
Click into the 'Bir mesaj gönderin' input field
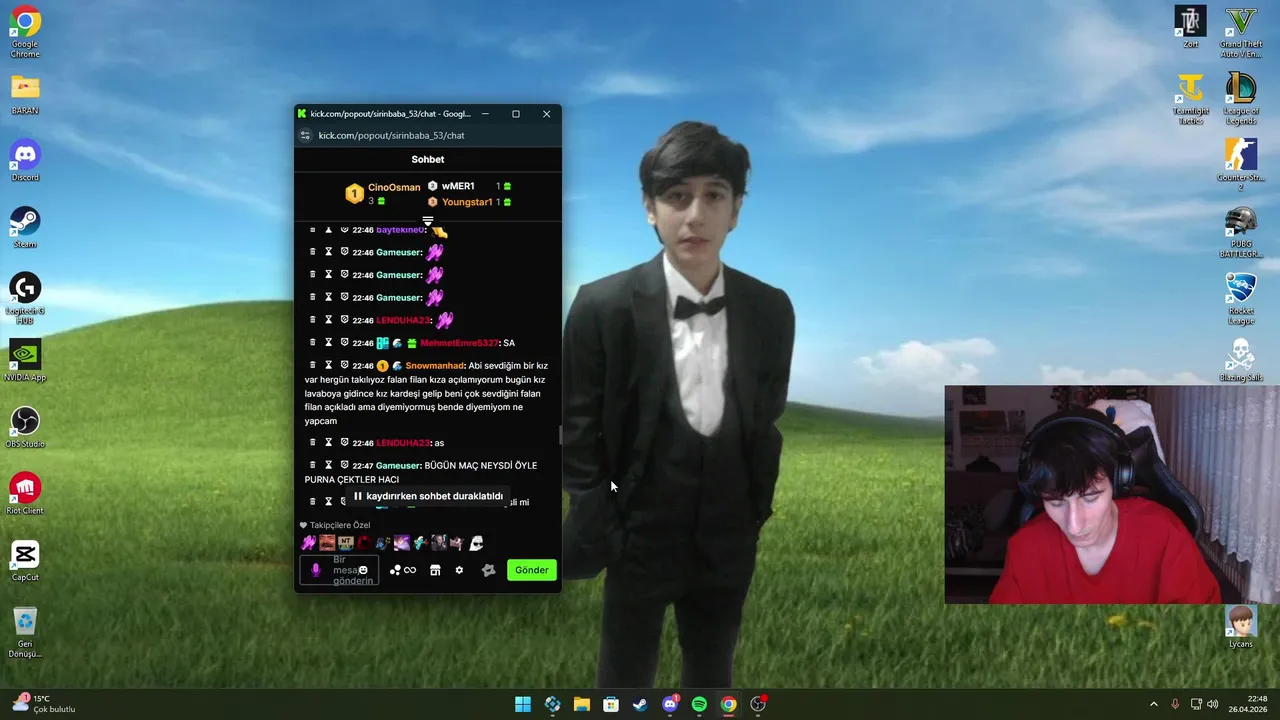339,570
